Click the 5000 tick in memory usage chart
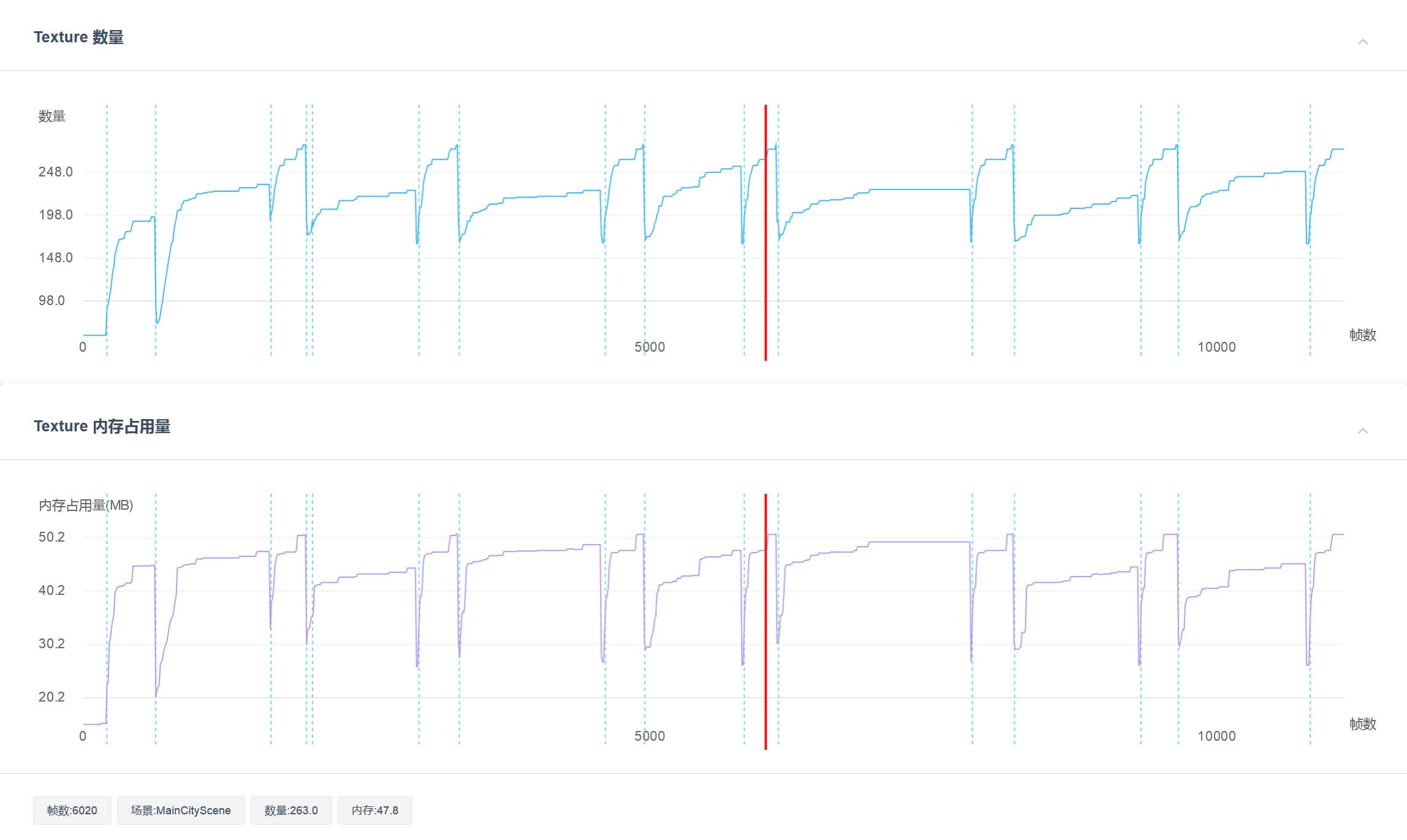 (650, 736)
